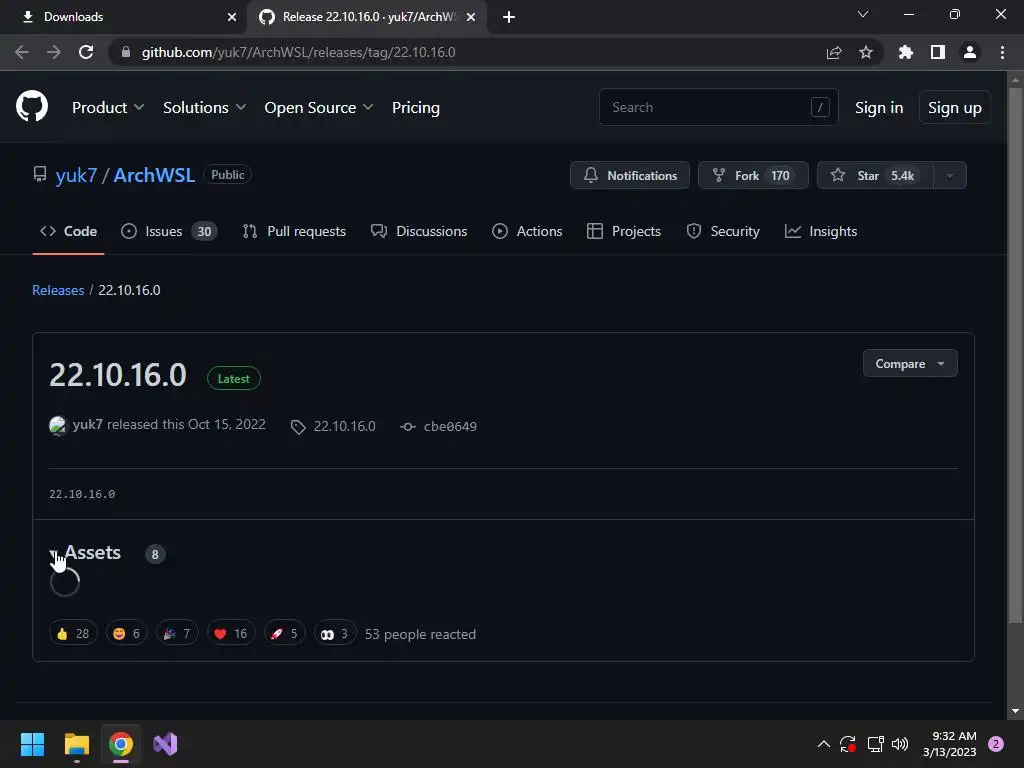Open the tab search chevron

tap(863, 14)
